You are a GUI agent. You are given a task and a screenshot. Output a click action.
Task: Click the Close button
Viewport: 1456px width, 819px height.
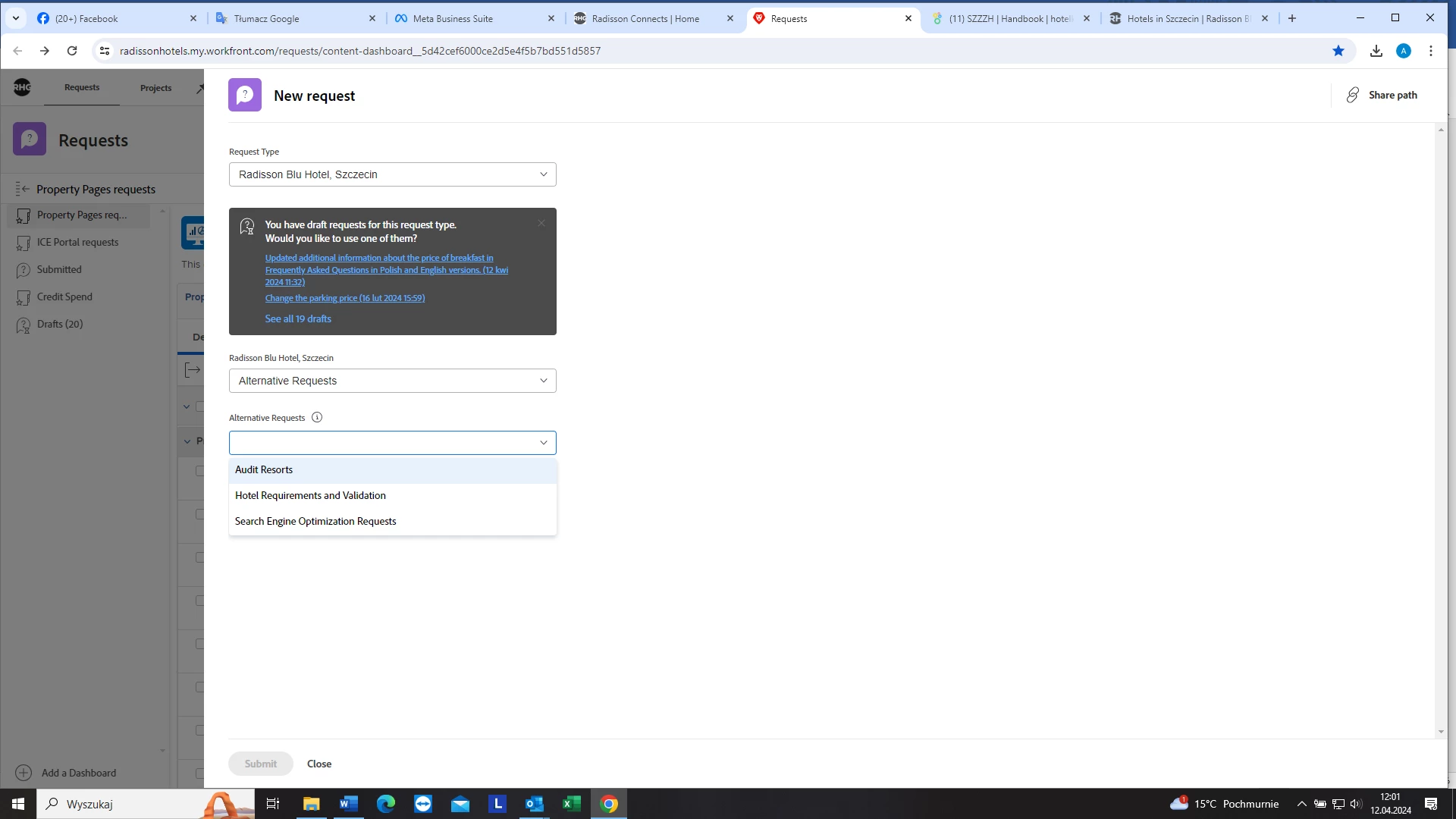(319, 764)
